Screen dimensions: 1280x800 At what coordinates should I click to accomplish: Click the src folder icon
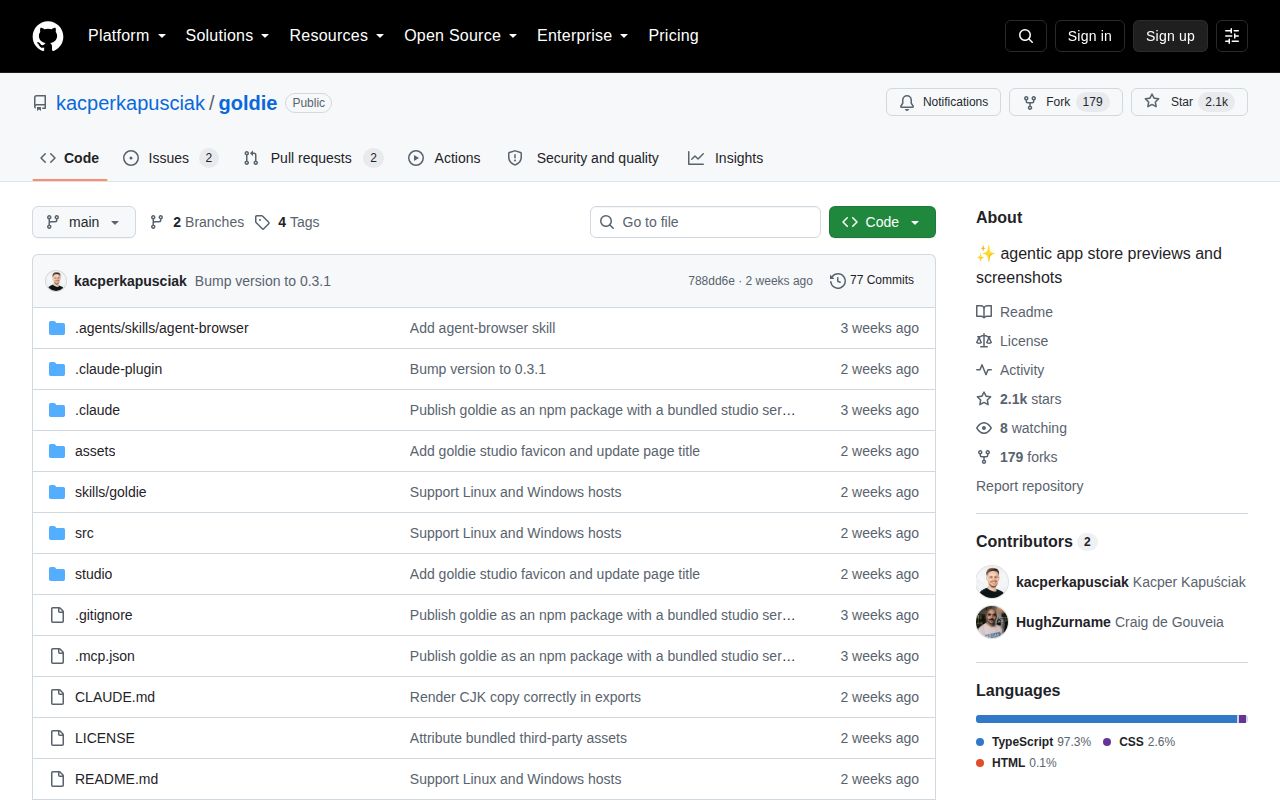57,533
